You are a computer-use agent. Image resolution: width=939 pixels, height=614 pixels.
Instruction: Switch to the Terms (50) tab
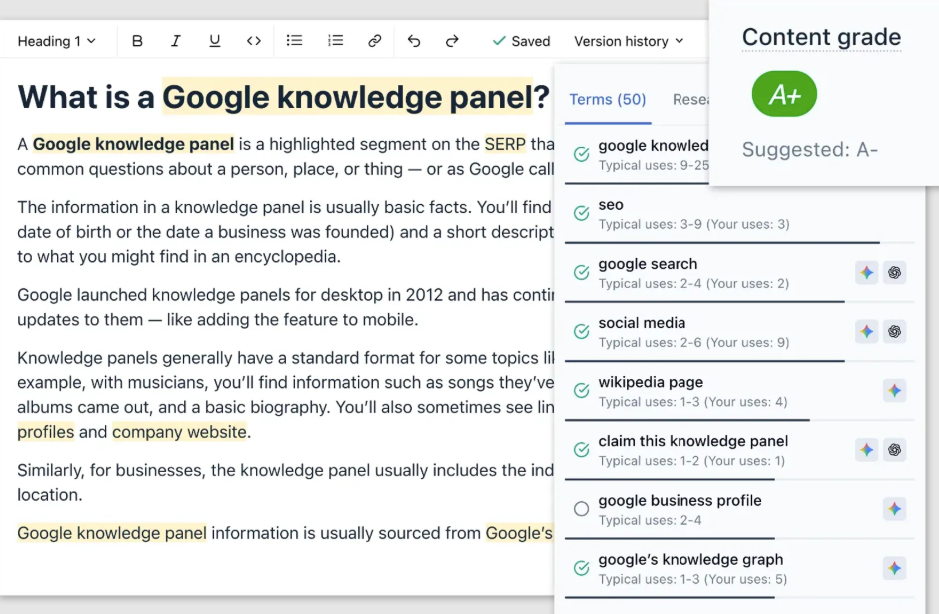pyautogui.click(x=607, y=99)
